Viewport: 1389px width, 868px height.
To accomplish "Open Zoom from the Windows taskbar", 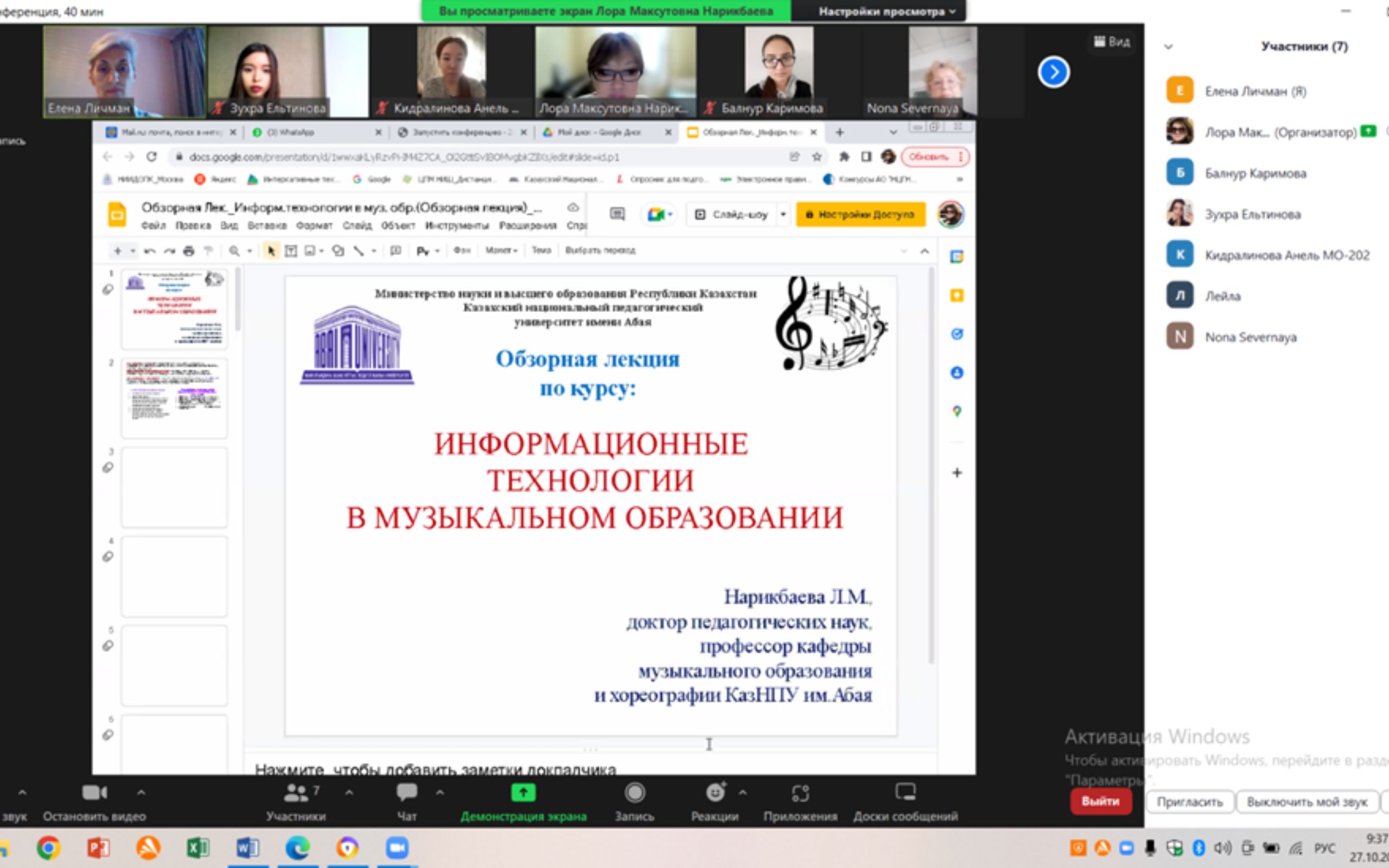I will tap(397, 848).
